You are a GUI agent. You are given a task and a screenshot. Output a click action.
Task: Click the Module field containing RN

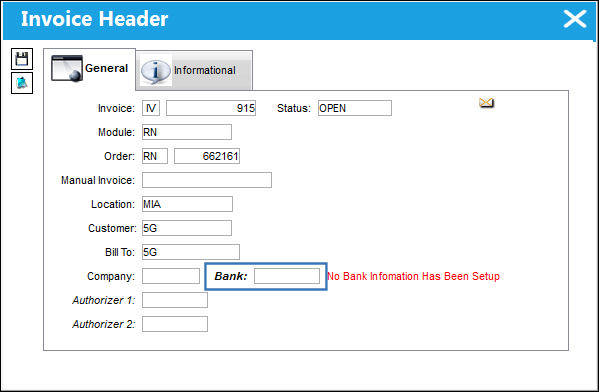tap(187, 132)
